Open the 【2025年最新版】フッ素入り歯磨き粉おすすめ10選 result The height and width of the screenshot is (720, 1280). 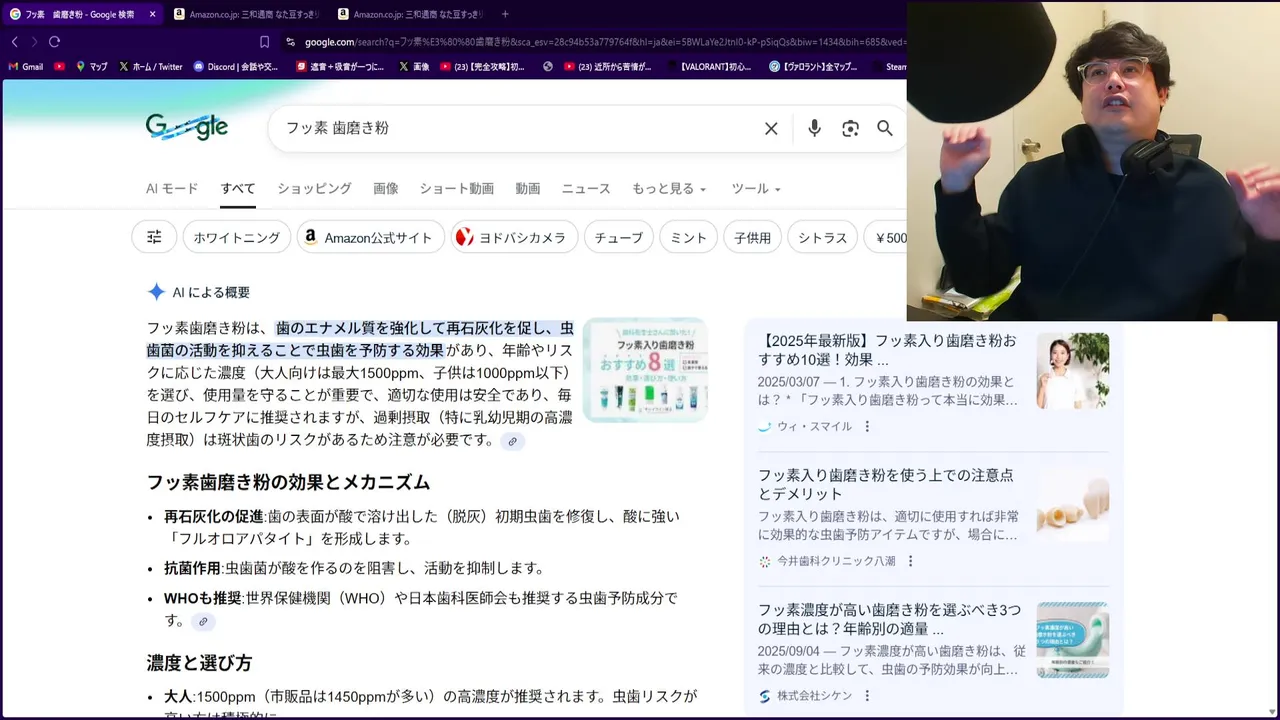click(x=887, y=350)
